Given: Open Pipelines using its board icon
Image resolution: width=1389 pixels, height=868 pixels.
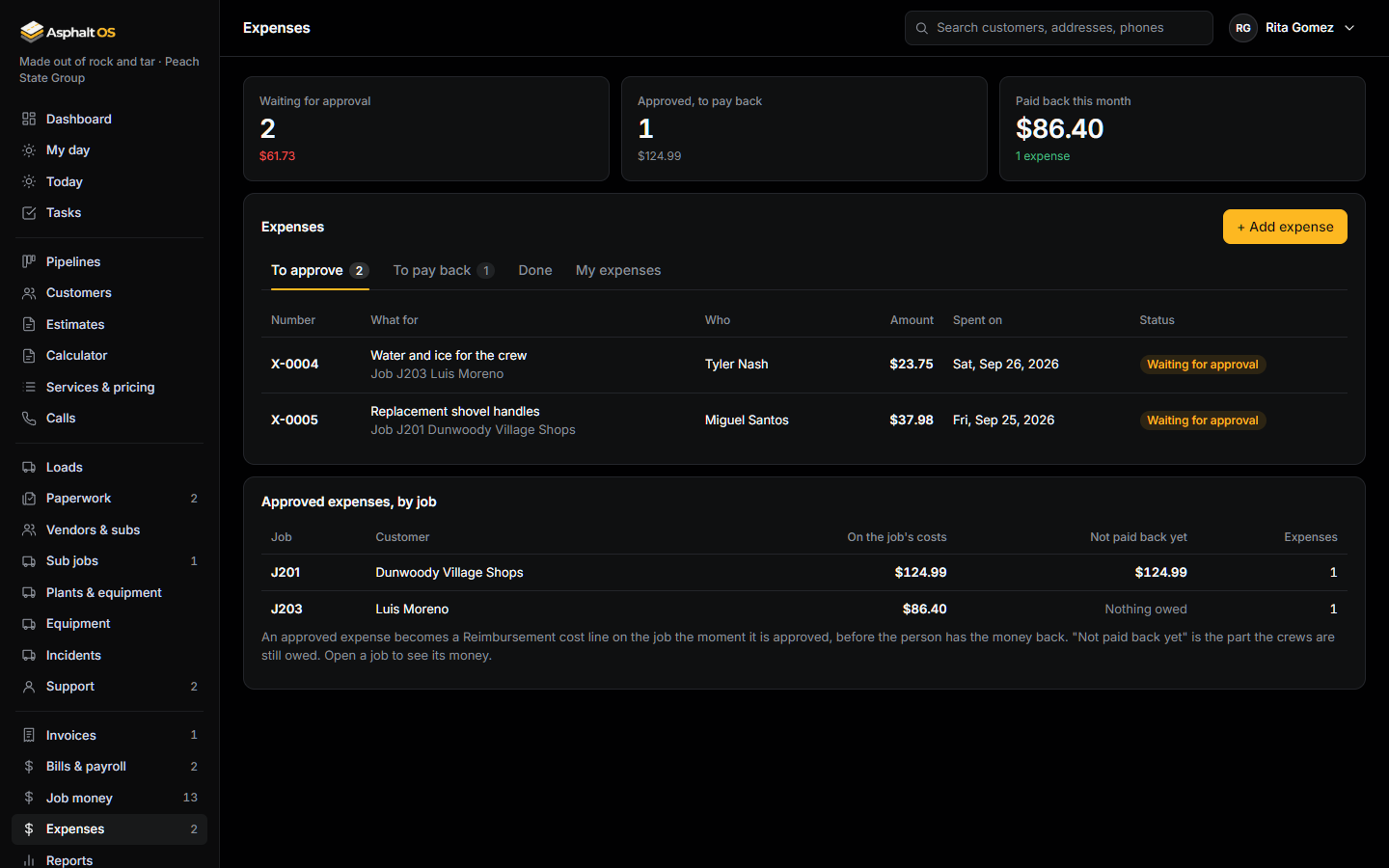Looking at the screenshot, I should 29,261.
